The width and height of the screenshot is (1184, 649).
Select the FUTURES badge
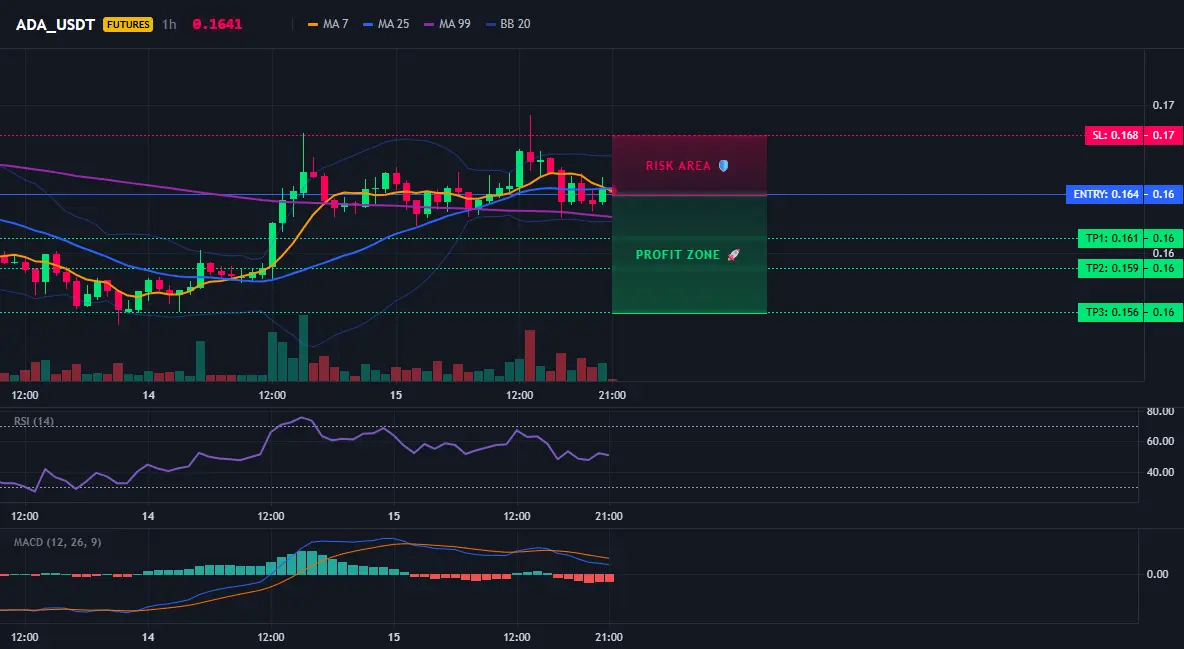pyautogui.click(x=128, y=24)
